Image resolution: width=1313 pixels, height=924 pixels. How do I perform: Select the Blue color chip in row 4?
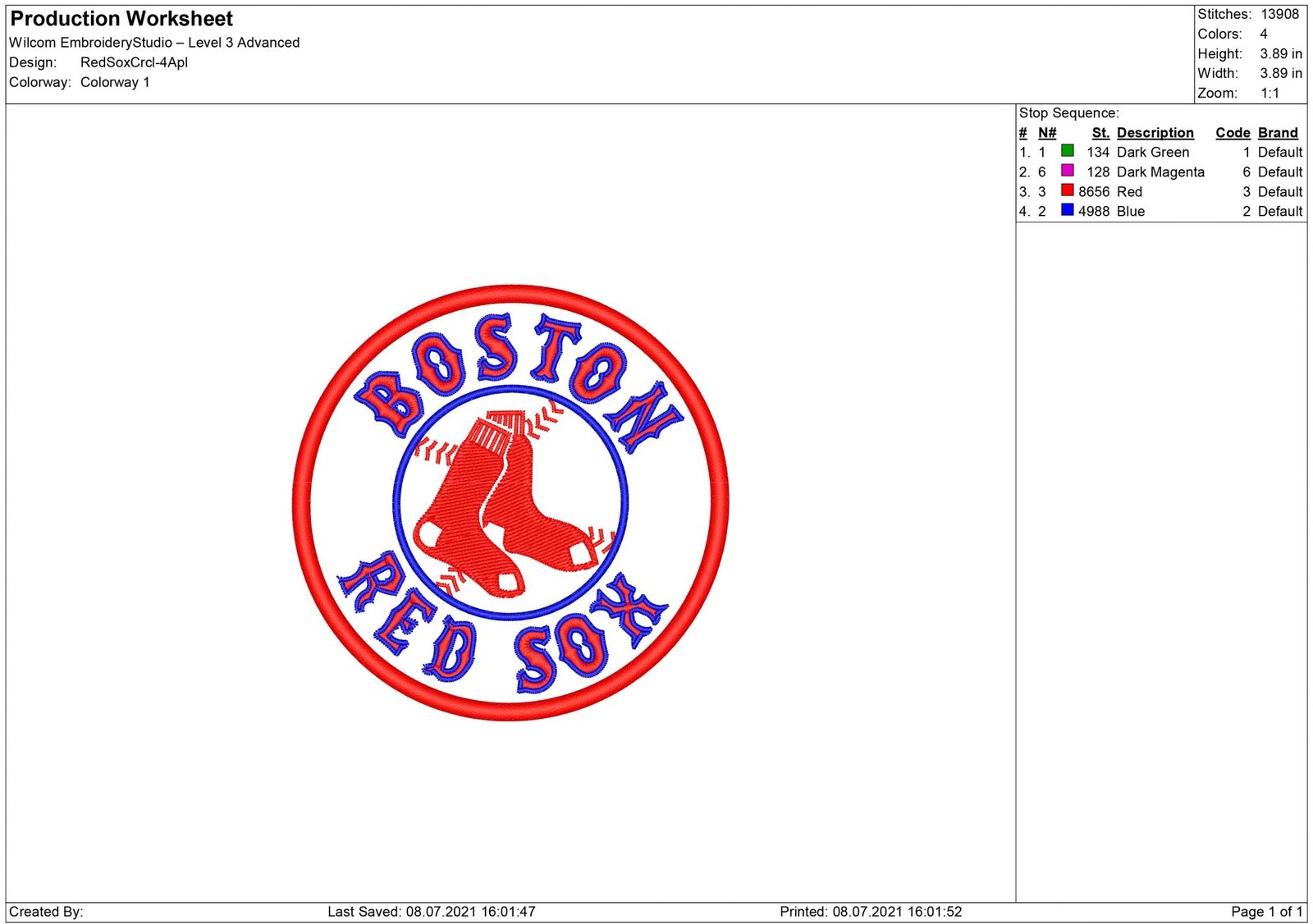pos(1067,211)
